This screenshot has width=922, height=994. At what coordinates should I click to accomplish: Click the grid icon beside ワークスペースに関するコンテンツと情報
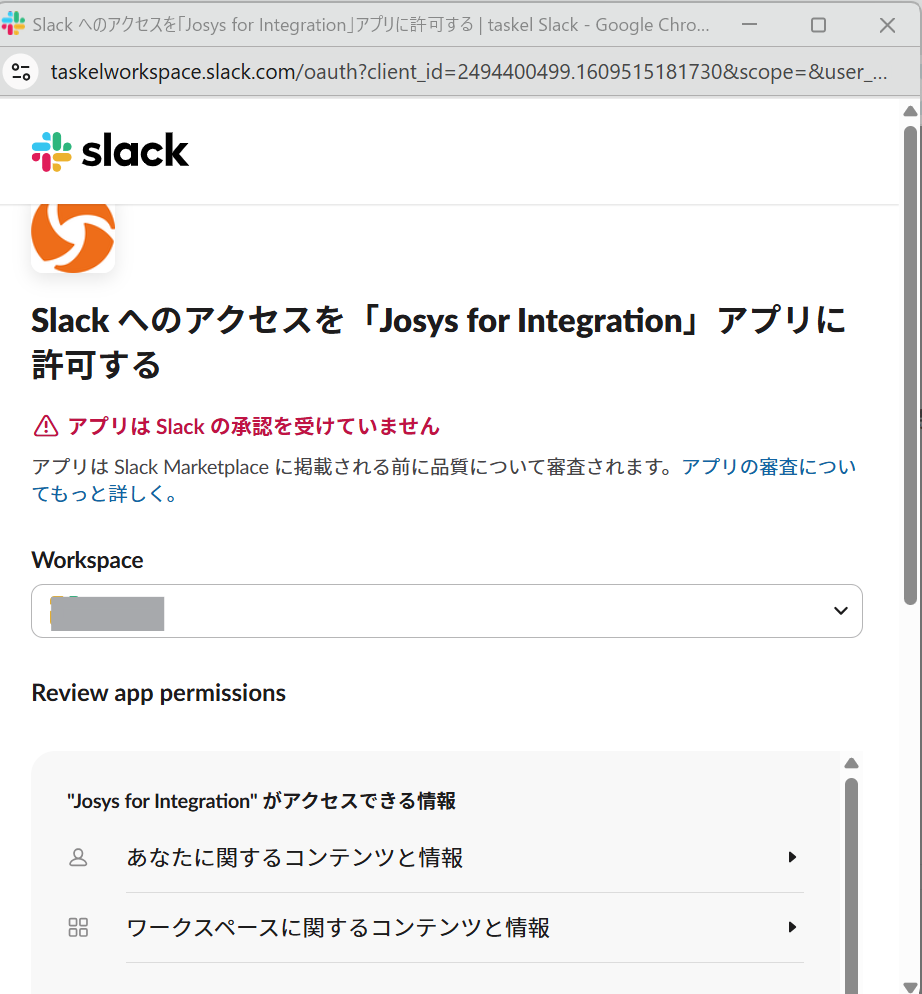(x=78, y=927)
